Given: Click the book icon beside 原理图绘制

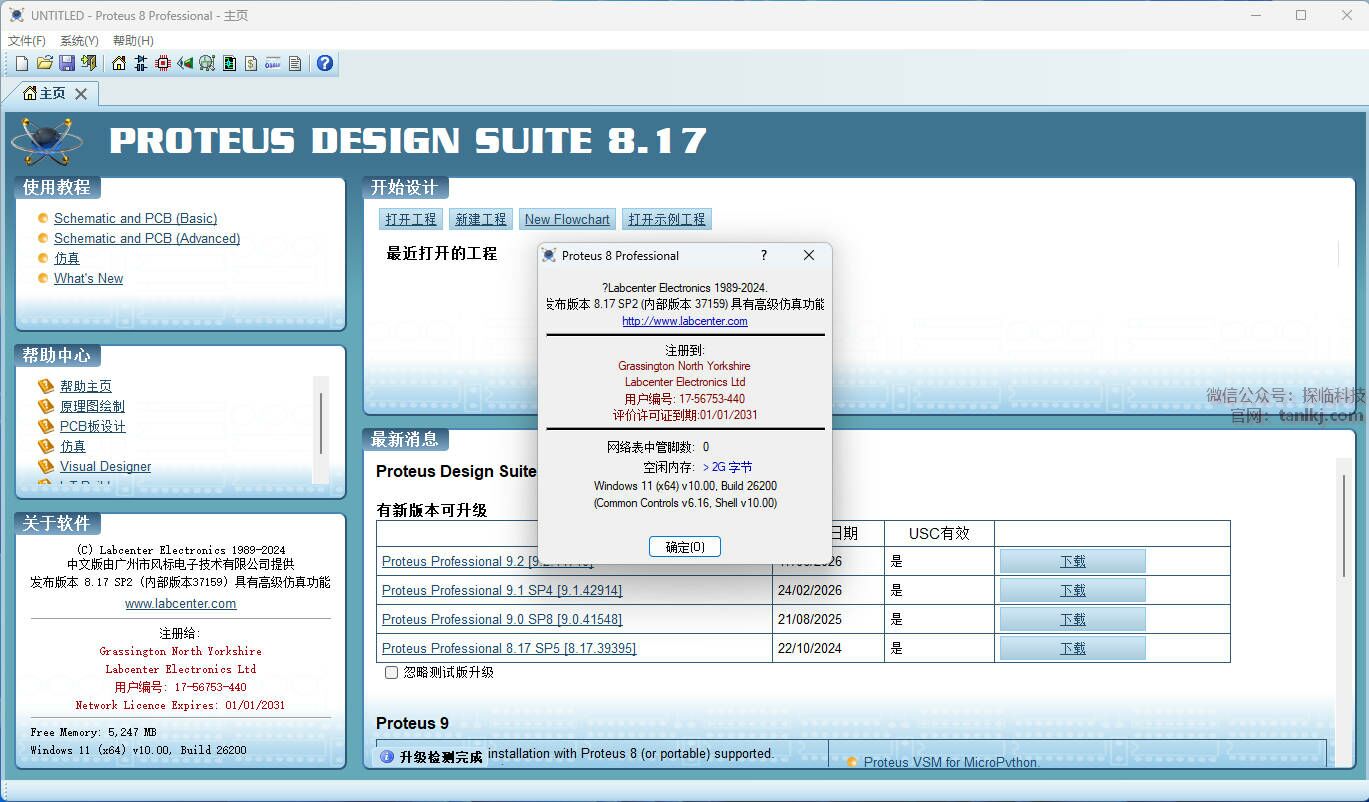Looking at the screenshot, I should tap(45, 406).
